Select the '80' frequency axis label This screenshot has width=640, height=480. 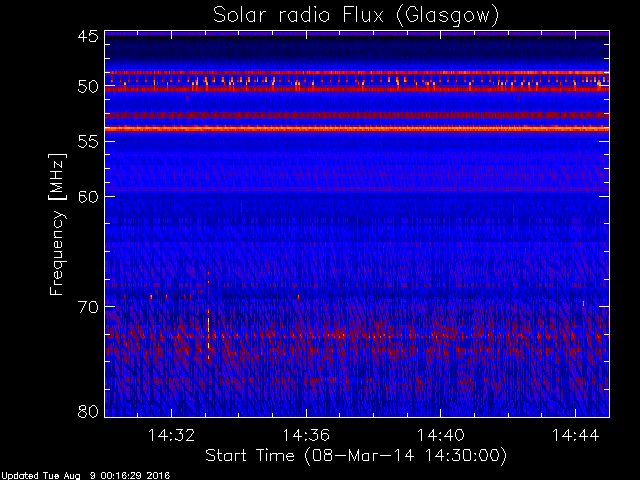(x=89, y=411)
